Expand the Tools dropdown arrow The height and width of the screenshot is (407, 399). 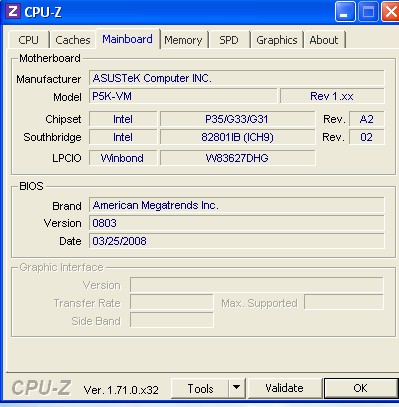click(x=237, y=388)
